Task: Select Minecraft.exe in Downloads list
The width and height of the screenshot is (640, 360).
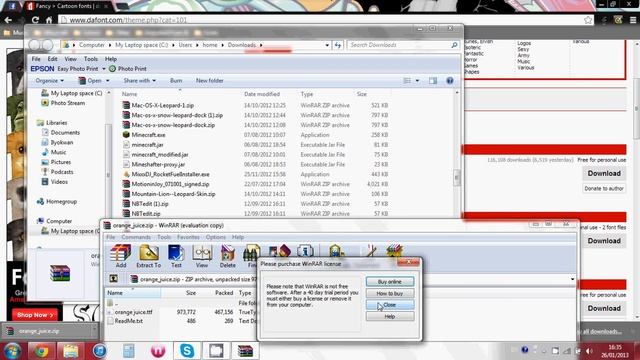Action: [148, 135]
